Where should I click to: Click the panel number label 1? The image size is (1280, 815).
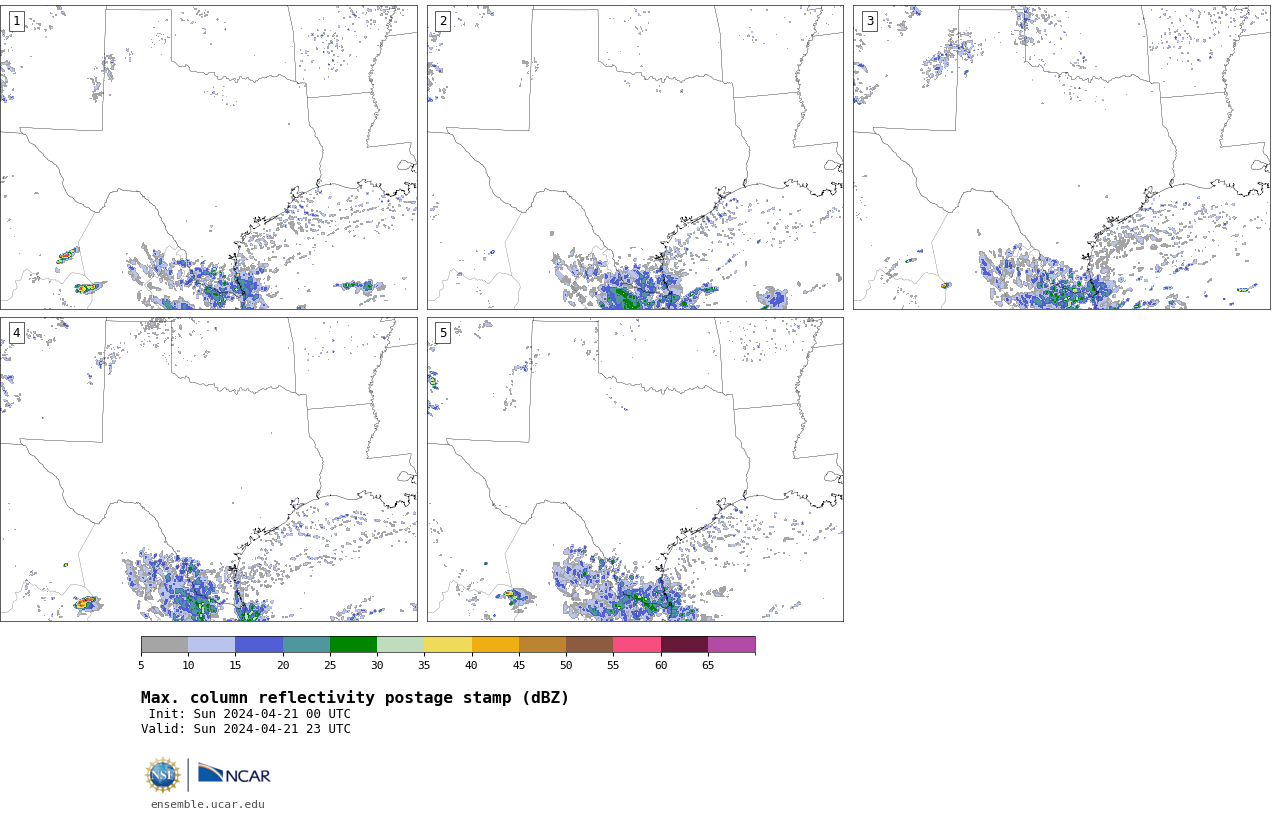[16, 21]
